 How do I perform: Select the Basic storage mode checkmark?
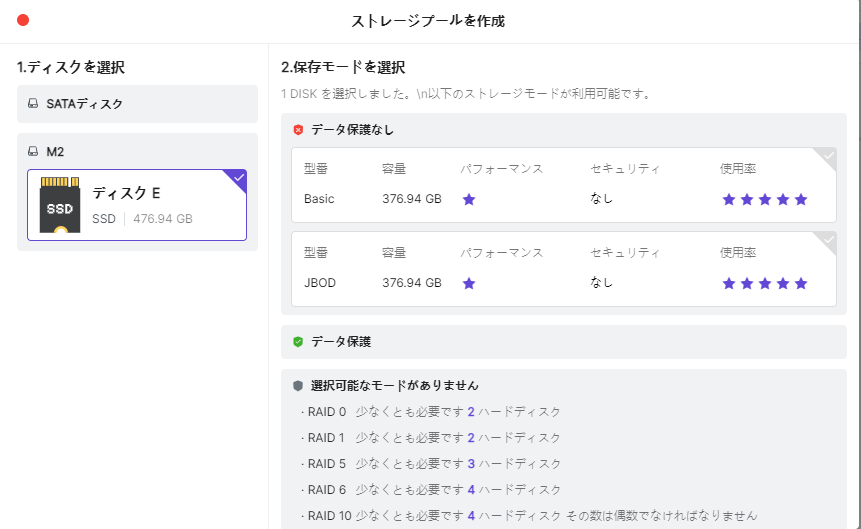827,156
